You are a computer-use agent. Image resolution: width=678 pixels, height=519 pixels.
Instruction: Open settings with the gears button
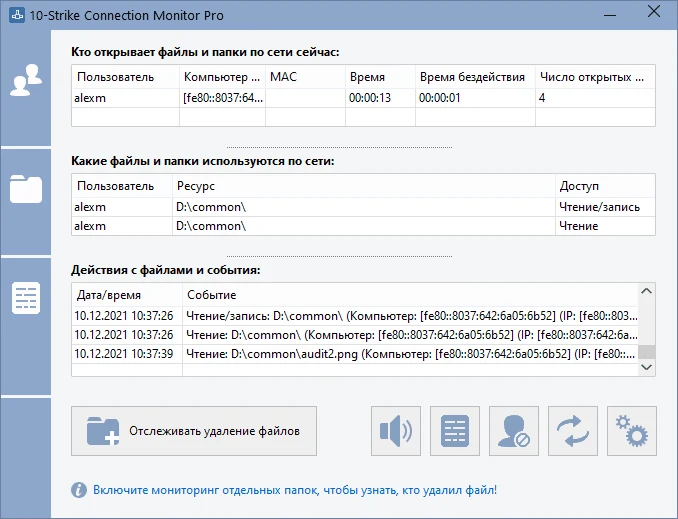pos(632,431)
